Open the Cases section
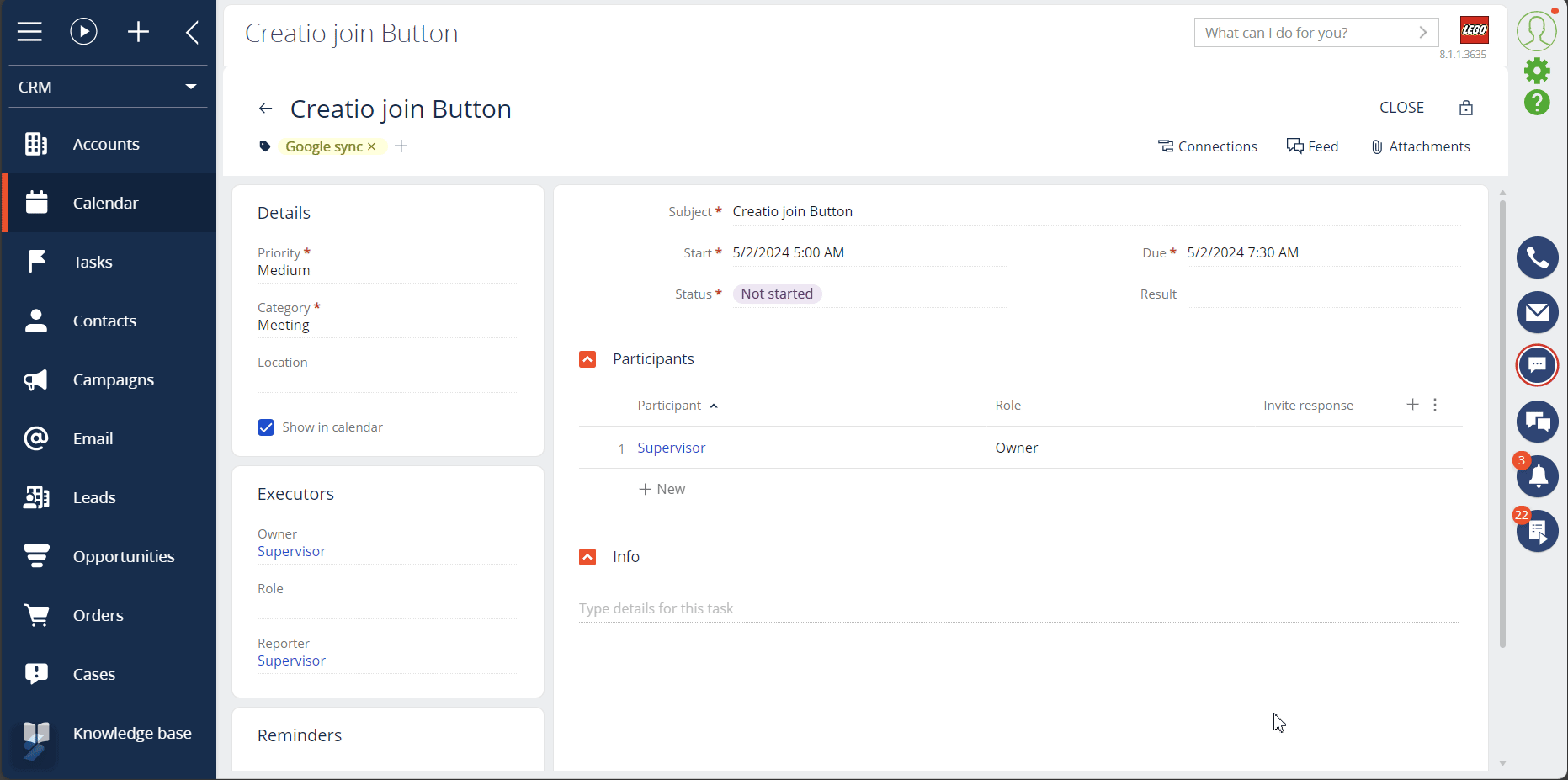1568x780 pixels. click(x=108, y=674)
